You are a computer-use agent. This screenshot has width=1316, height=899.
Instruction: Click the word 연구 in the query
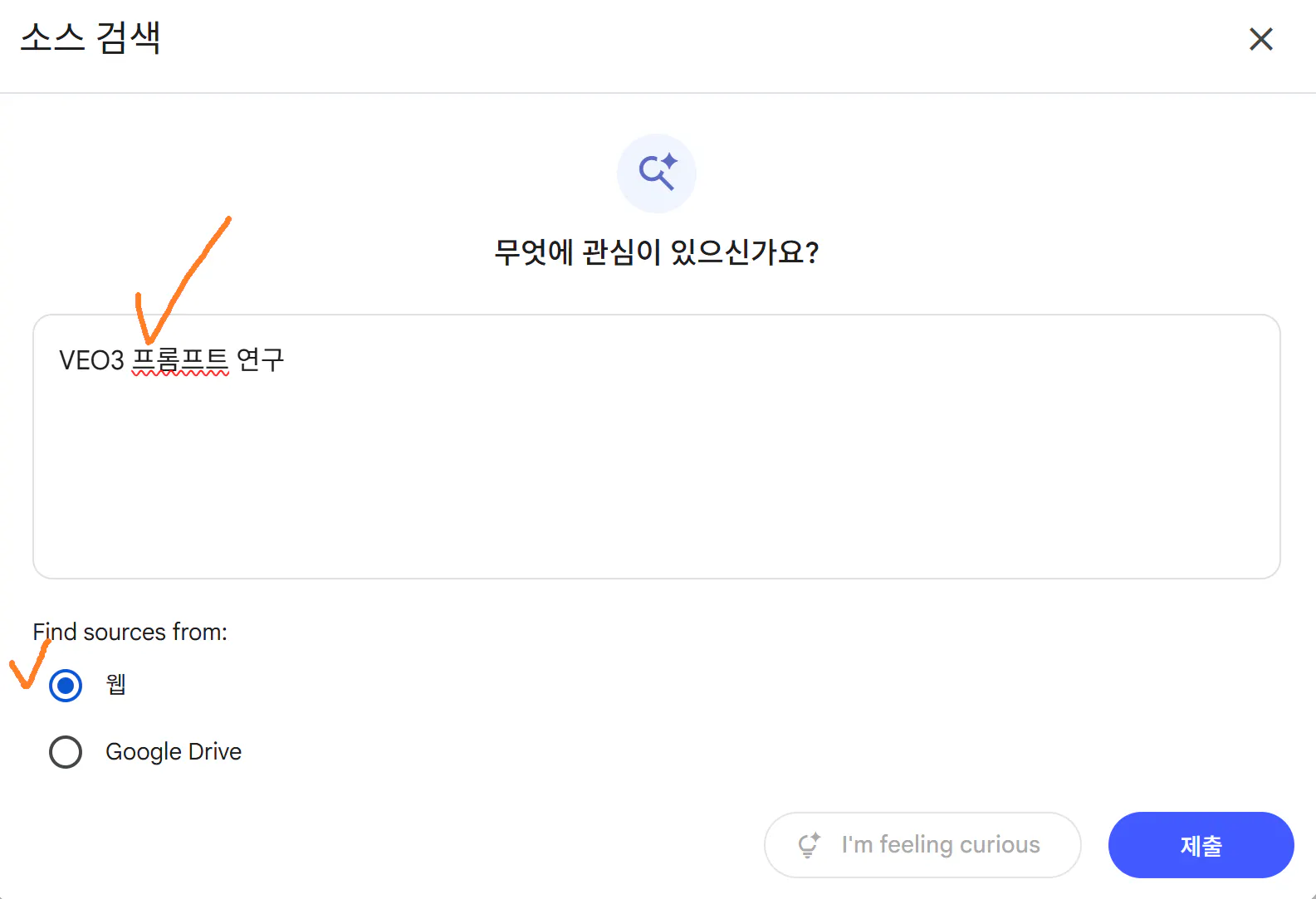[x=261, y=360]
